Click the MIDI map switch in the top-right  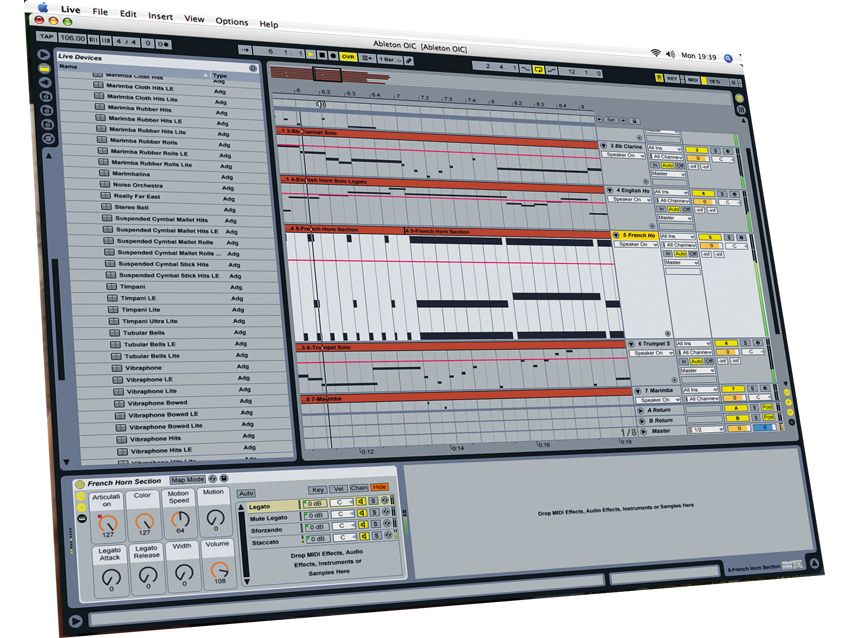694,80
